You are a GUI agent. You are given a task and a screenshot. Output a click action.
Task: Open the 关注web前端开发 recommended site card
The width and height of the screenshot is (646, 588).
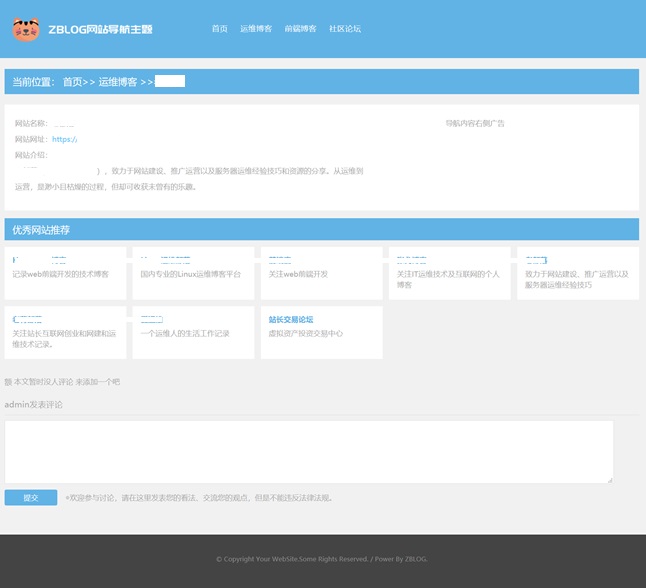coord(322,272)
